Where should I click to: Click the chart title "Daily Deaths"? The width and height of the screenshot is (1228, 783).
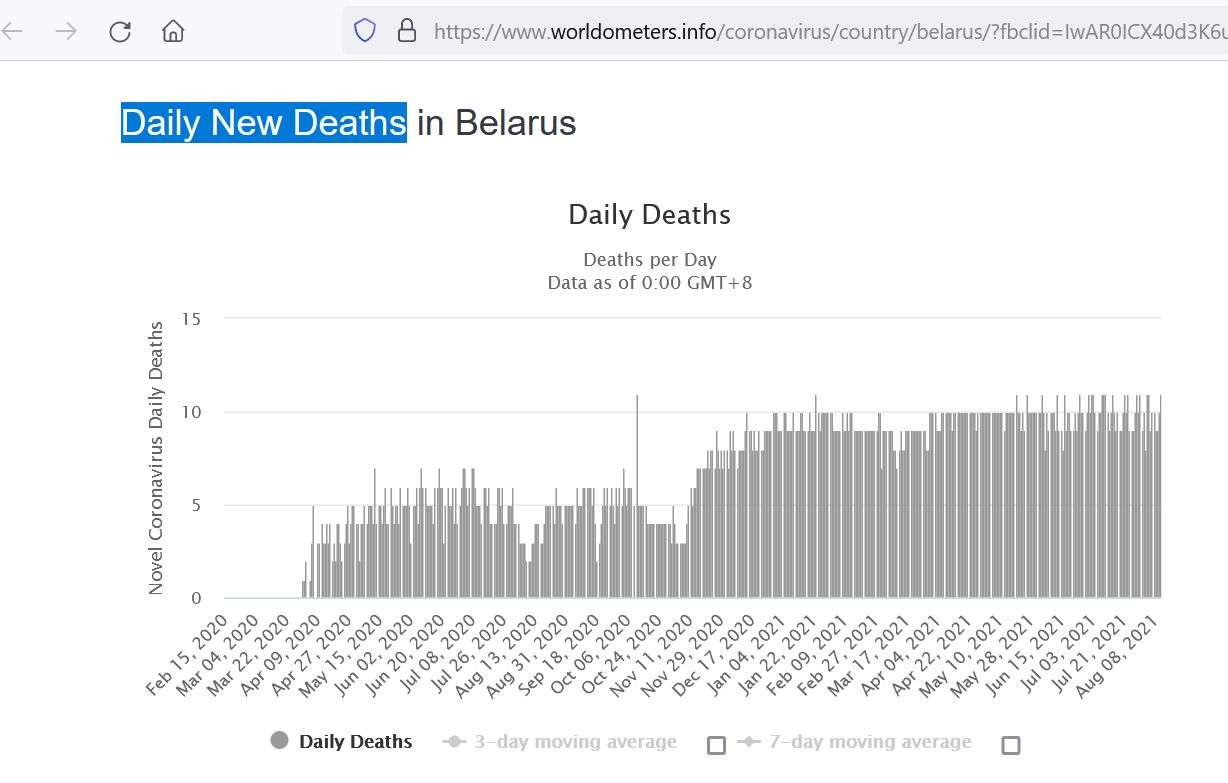click(x=649, y=215)
